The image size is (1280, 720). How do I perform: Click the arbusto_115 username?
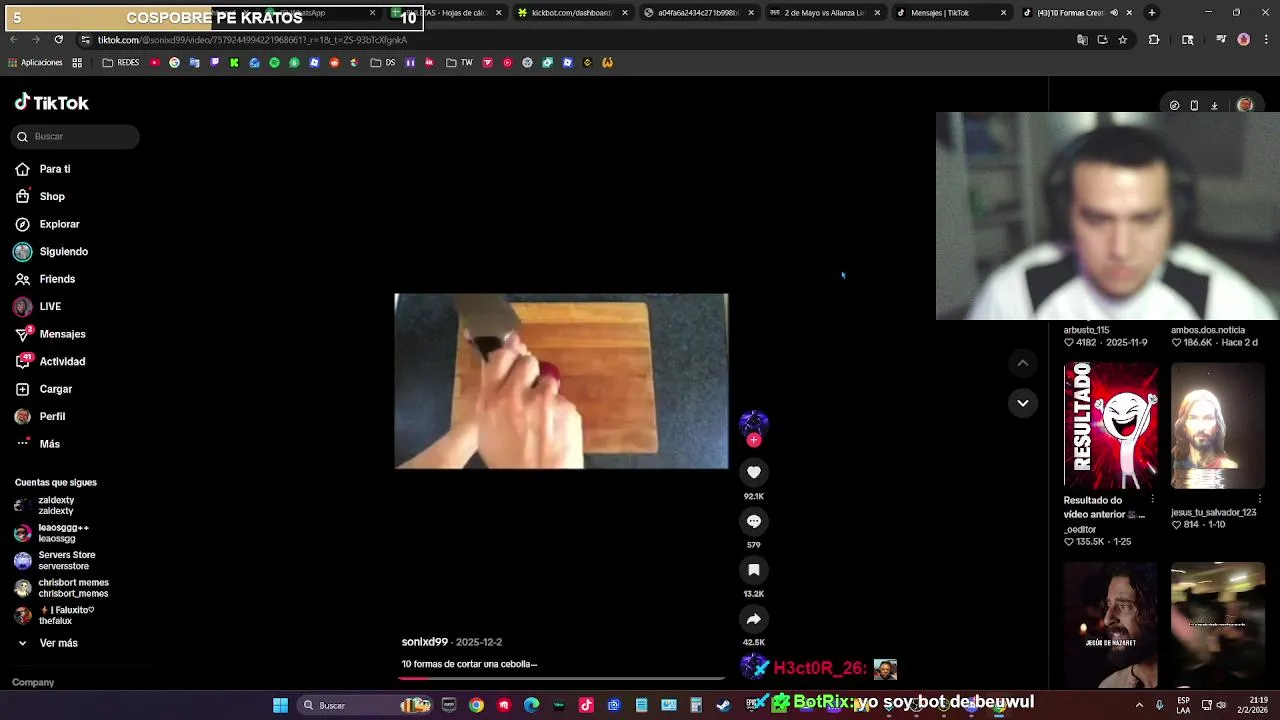pos(1086,330)
